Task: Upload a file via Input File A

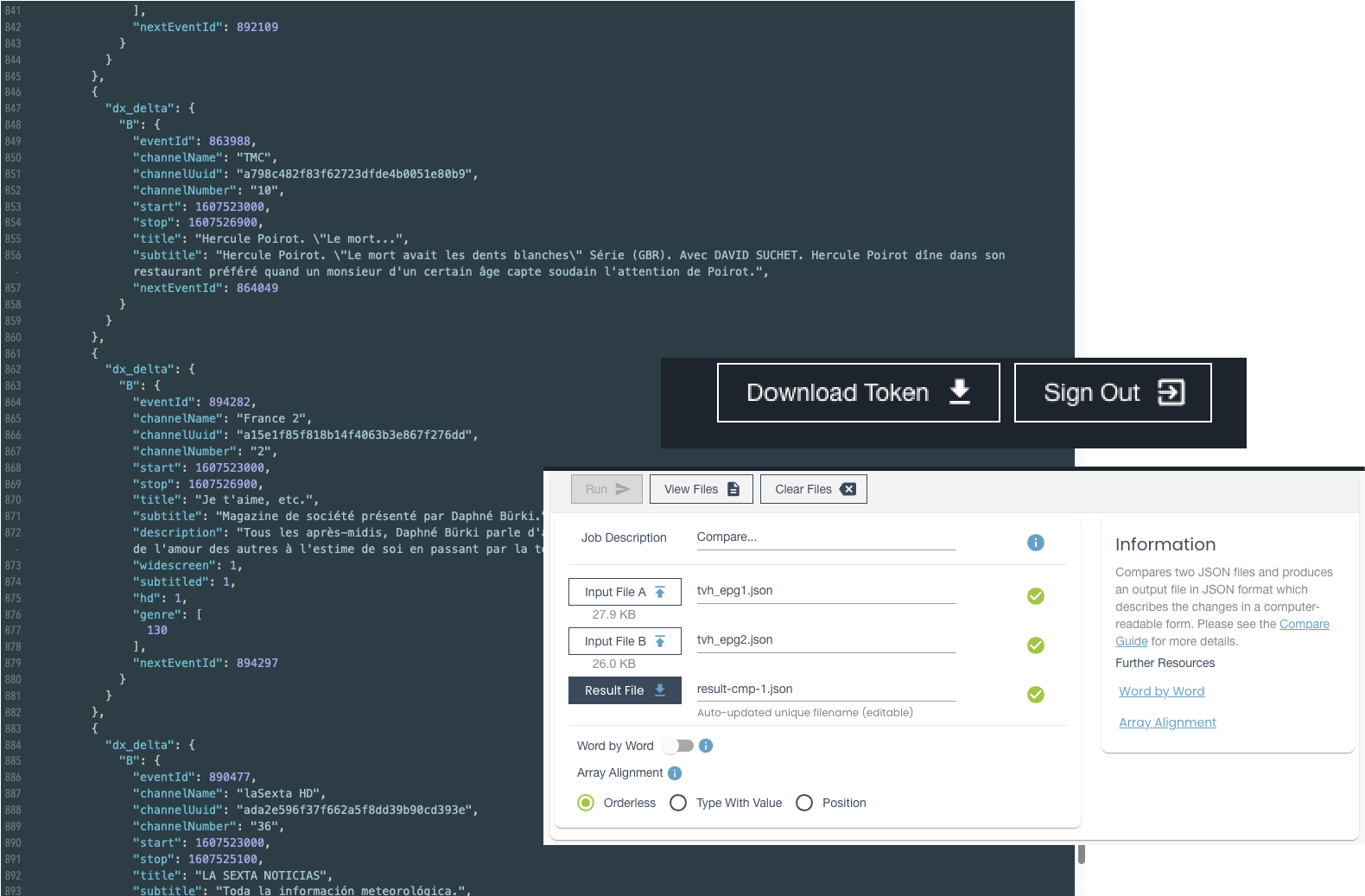Action: coord(625,592)
